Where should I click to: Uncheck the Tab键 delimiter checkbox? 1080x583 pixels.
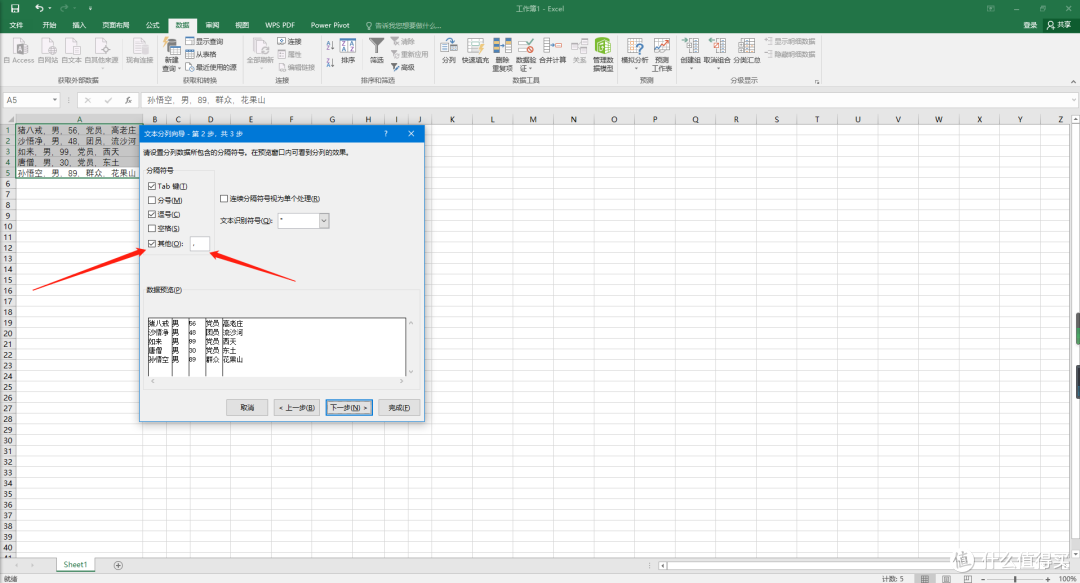coord(152,186)
